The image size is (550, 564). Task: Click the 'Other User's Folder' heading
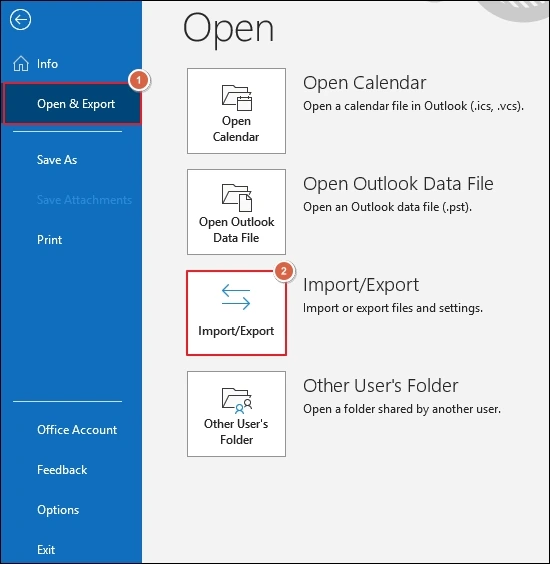tap(381, 386)
